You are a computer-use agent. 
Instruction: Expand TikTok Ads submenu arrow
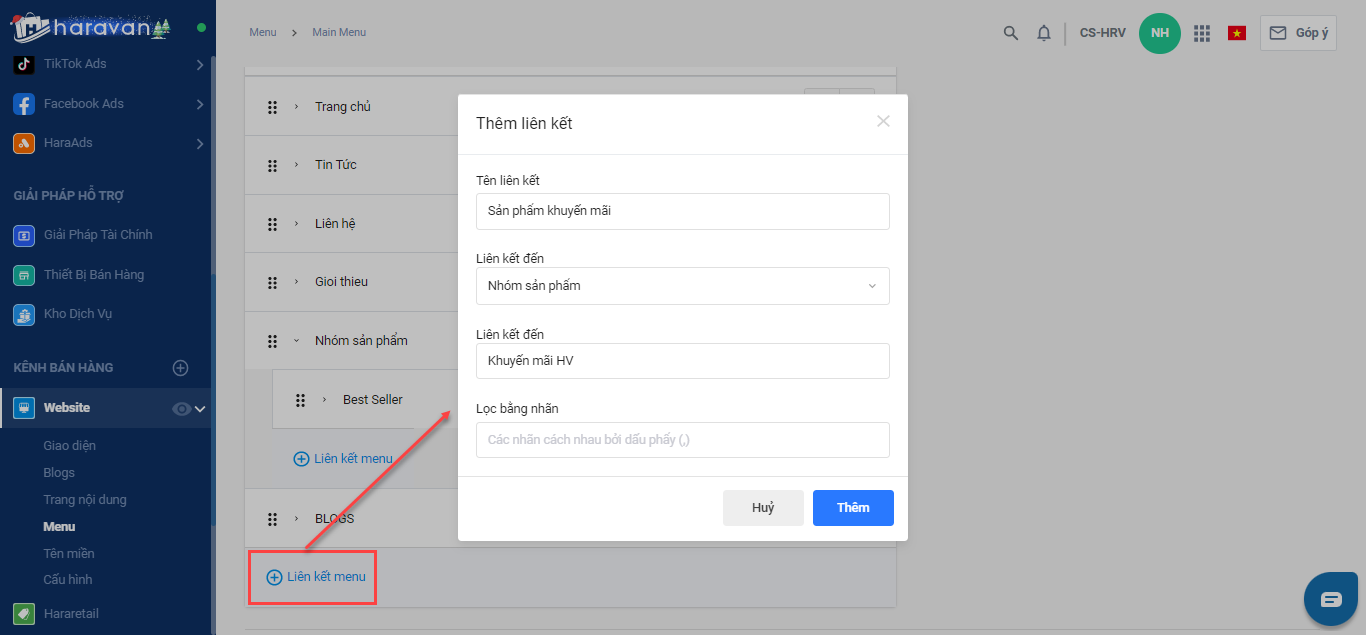click(x=200, y=65)
